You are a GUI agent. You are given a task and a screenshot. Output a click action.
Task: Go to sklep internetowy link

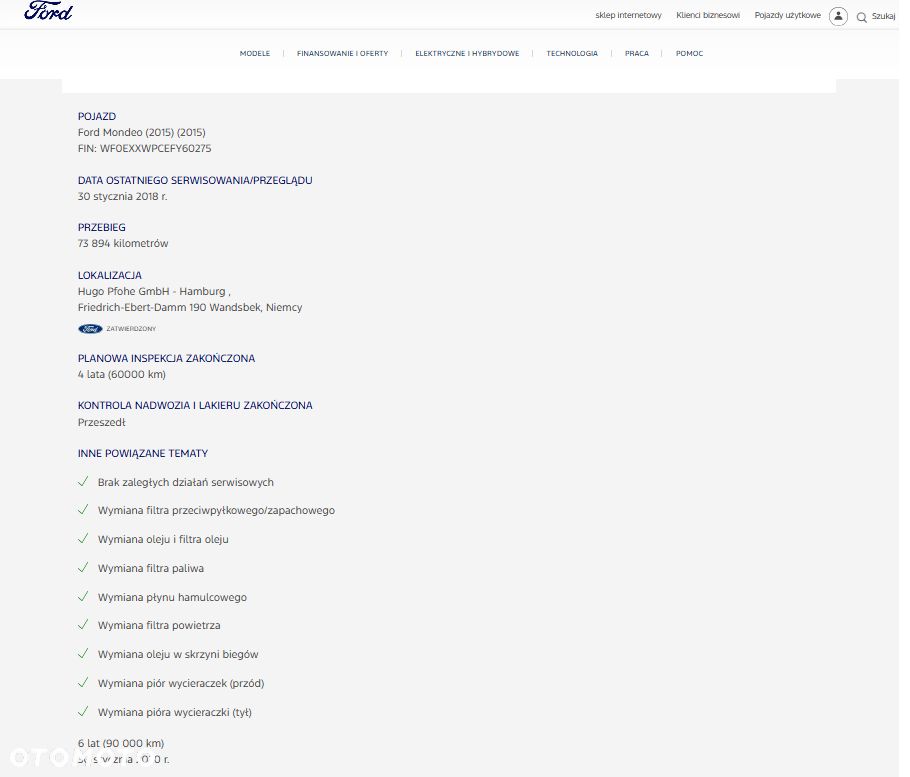click(x=629, y=16)
